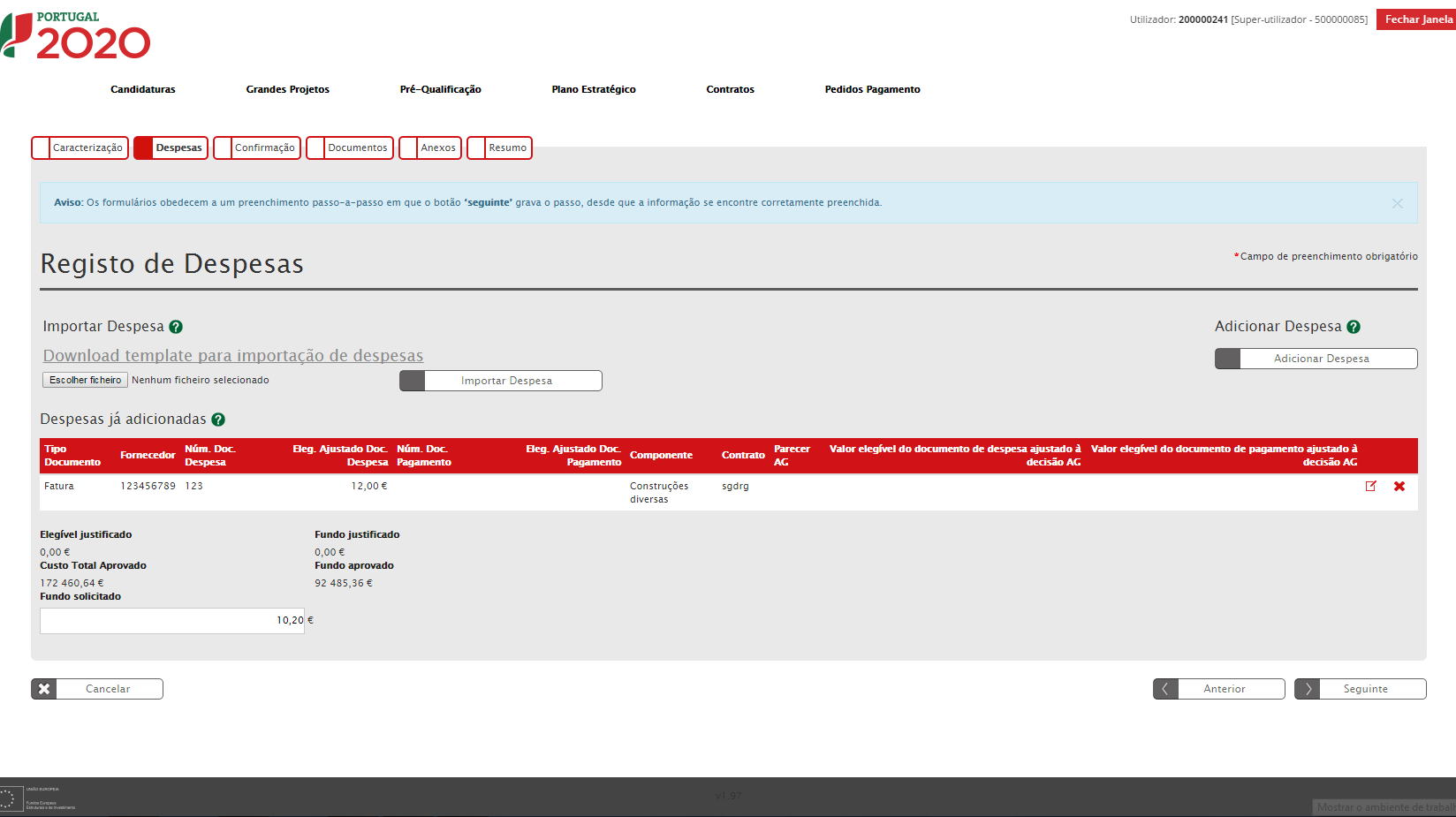The height and width of the screenshot is (817, 1456).
Task: Open the Pré-Qualificação menu
Action: [441, 89]
